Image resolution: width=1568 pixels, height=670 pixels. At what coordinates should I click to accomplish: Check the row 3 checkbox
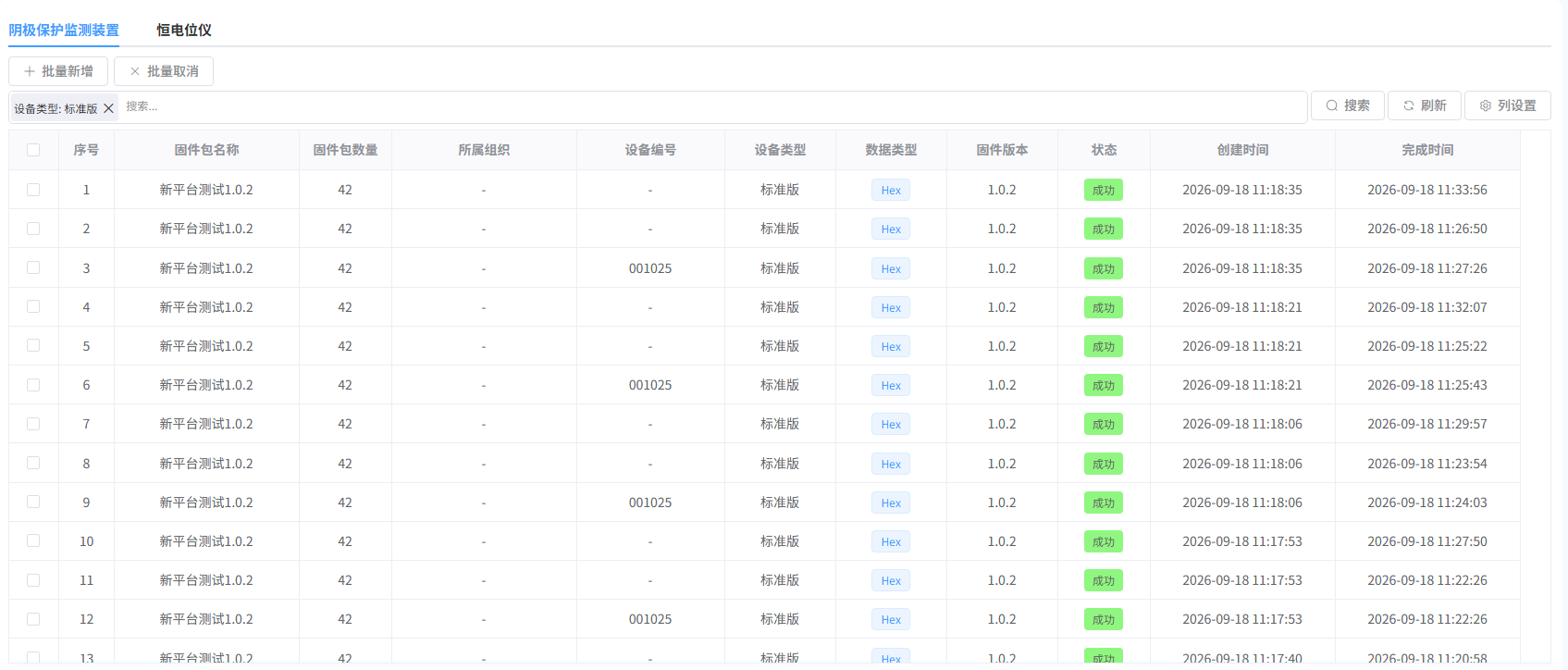[33, 267]
